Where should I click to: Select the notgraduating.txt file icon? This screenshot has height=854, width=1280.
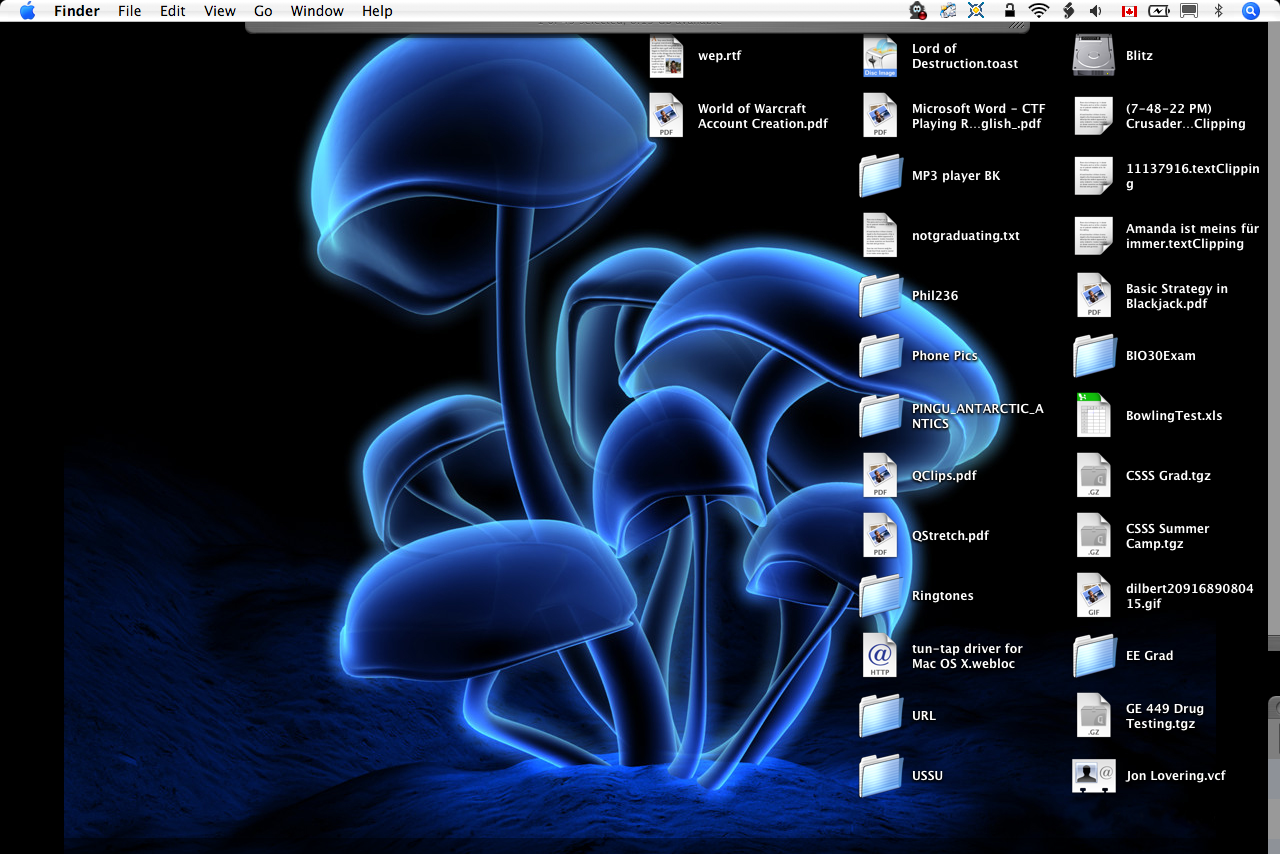[880, 236]
